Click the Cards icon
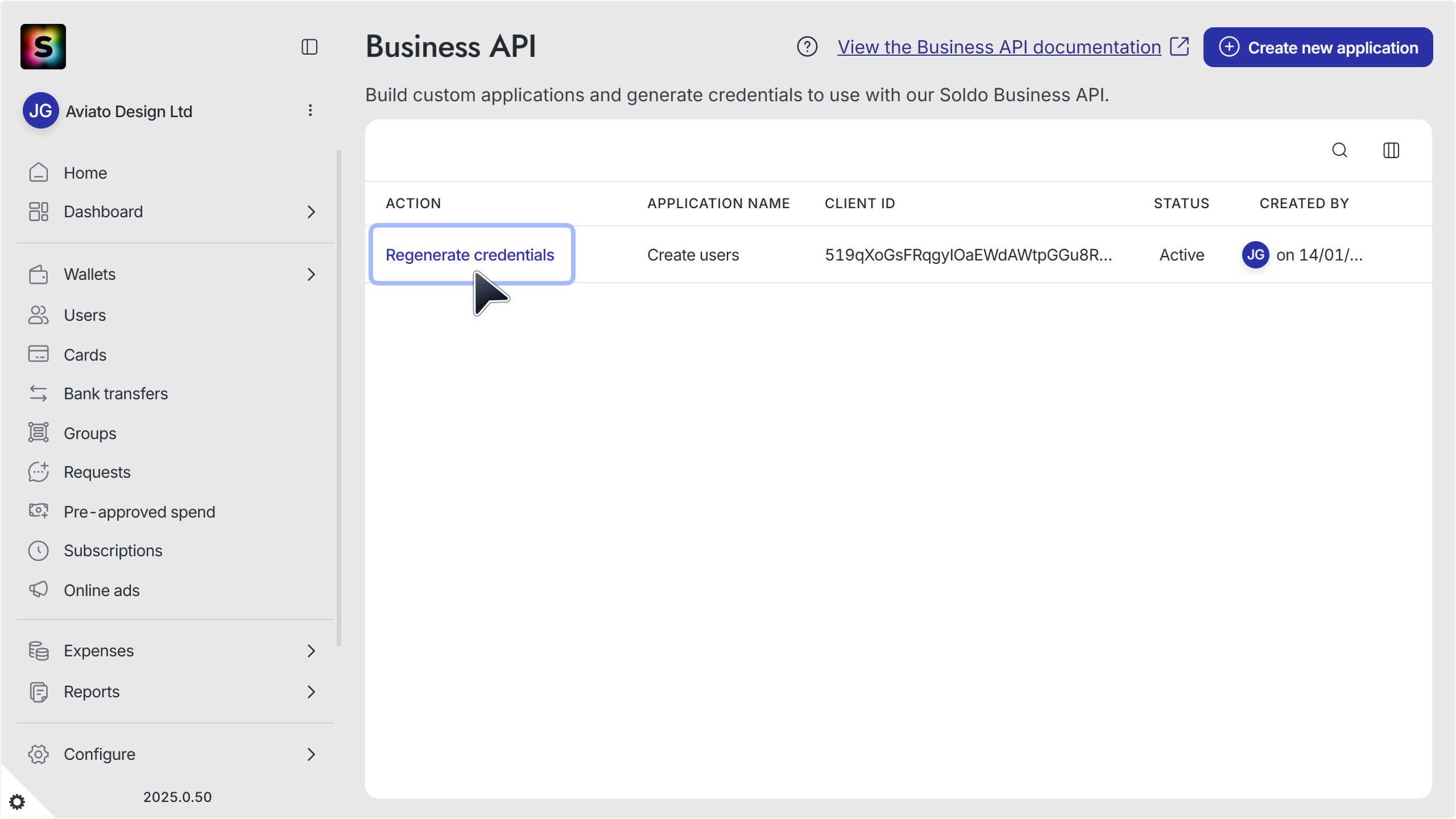 click(38, 354)
